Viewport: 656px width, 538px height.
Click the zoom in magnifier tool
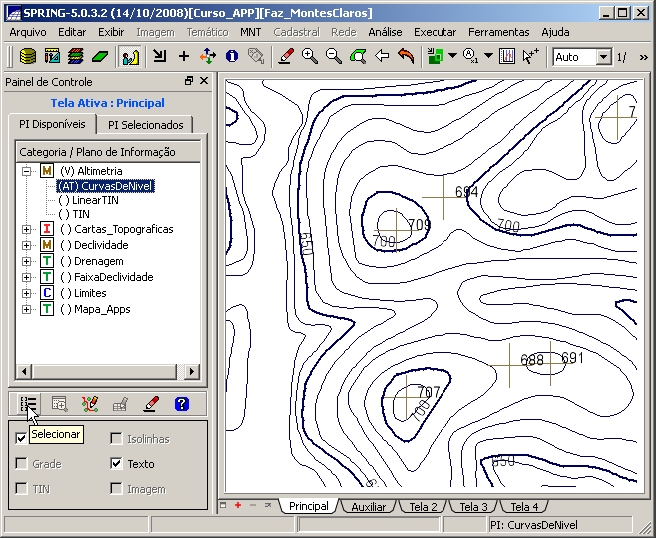tap(310, 57)
